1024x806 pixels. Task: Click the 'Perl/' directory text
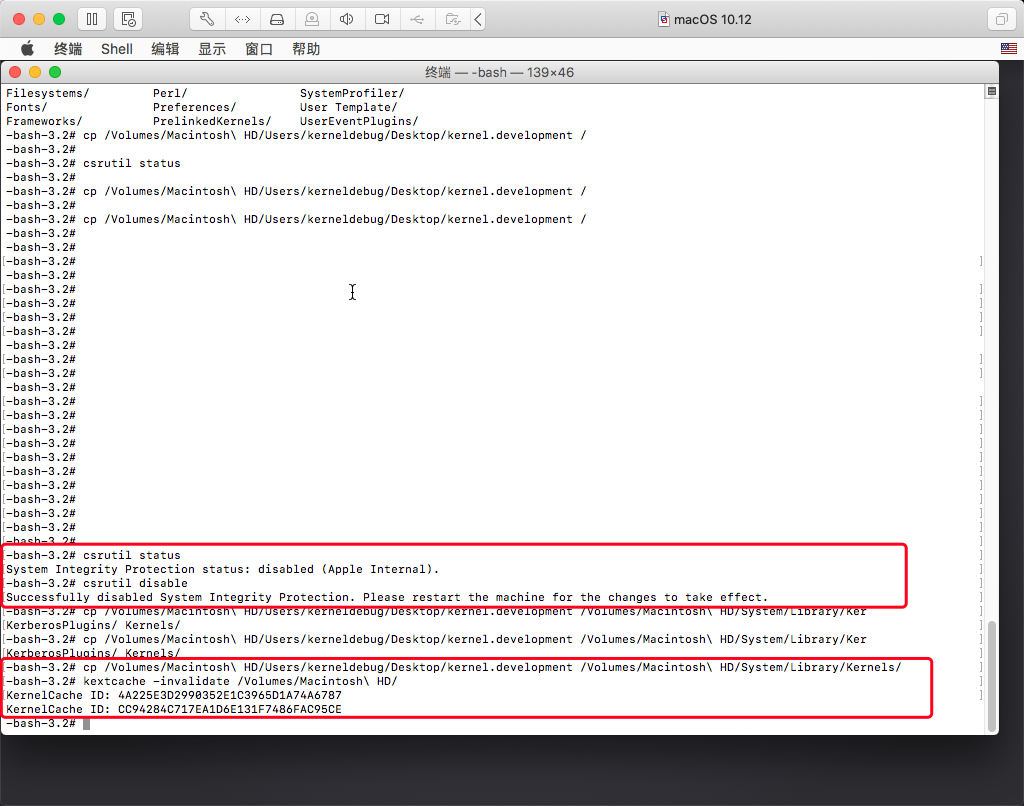click(x=170, y=93)
